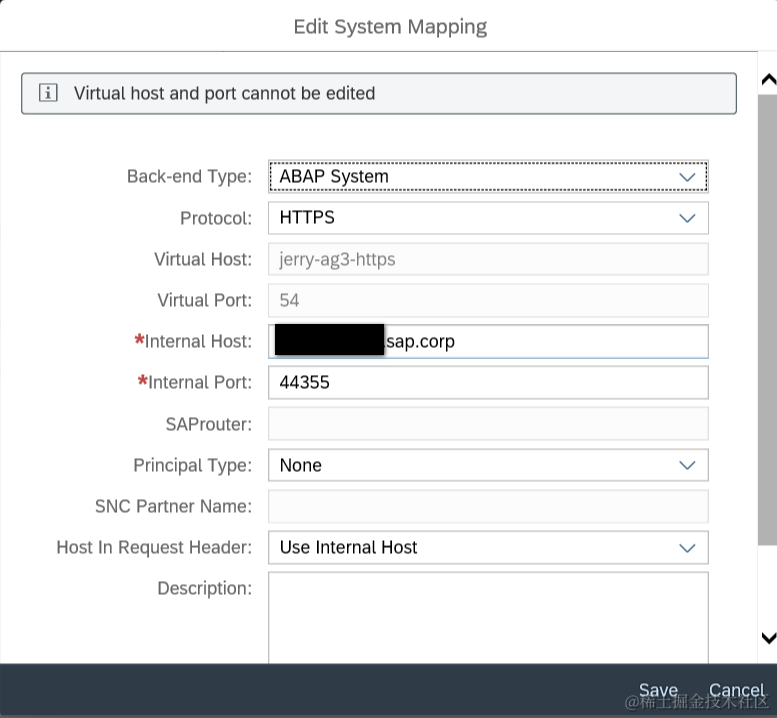Click the 'Protocol:' label
Viewport: 777px width, 718px height.
216,218
